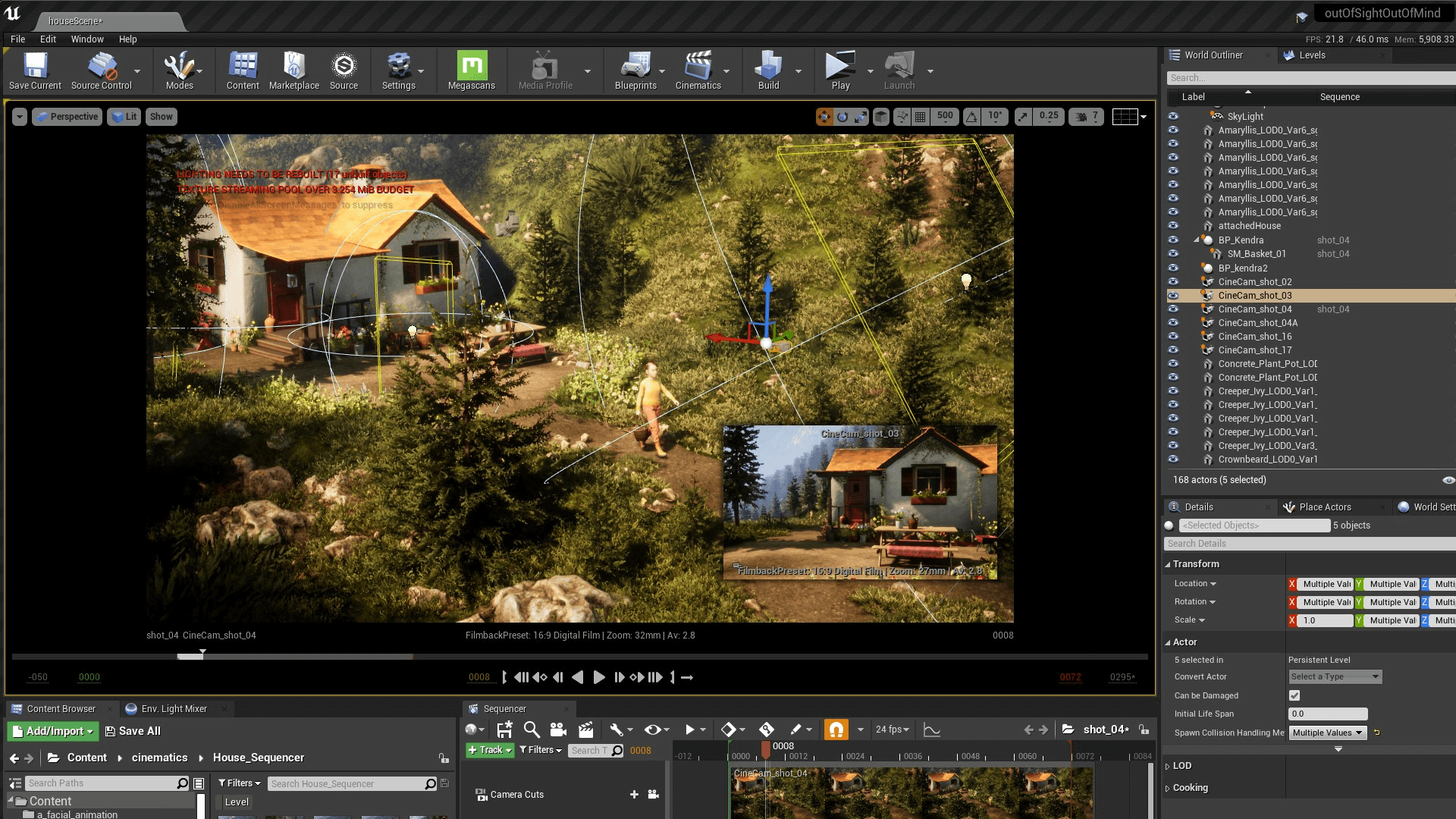This screenshot has width=1456, height=819.
Task: Toggle visibility of CineCam_shot_03 in World Outliner
Action: click(x=1174, y=295)
